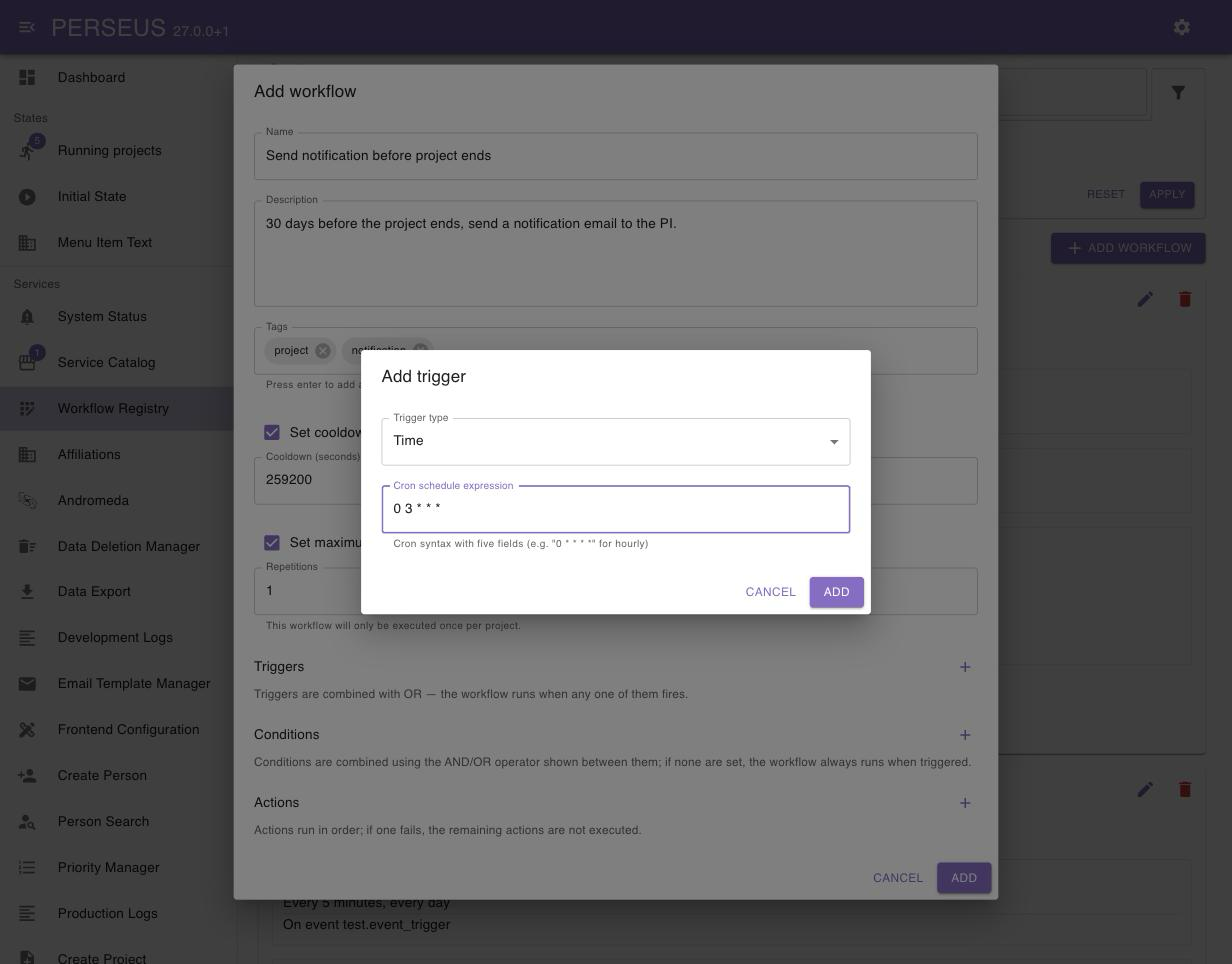The height and width of the screenshot is (964, 1232).
Task: Open Email Template Manager
Action: coord(116,684)
